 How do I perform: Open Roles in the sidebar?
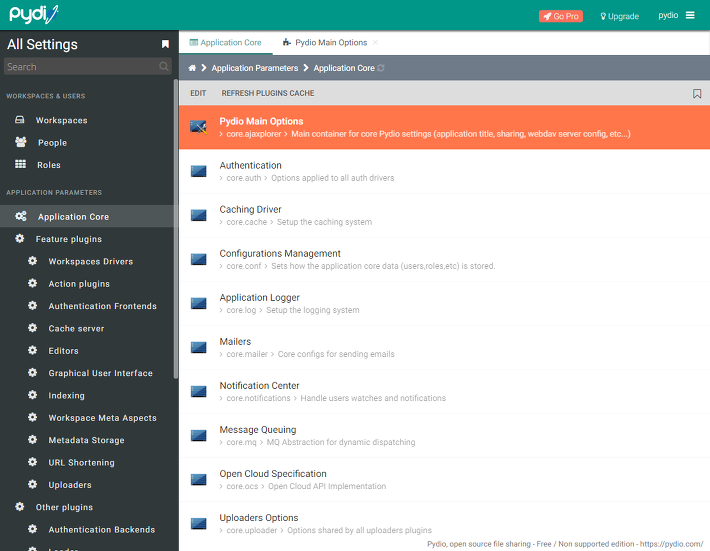coord(49,165)
